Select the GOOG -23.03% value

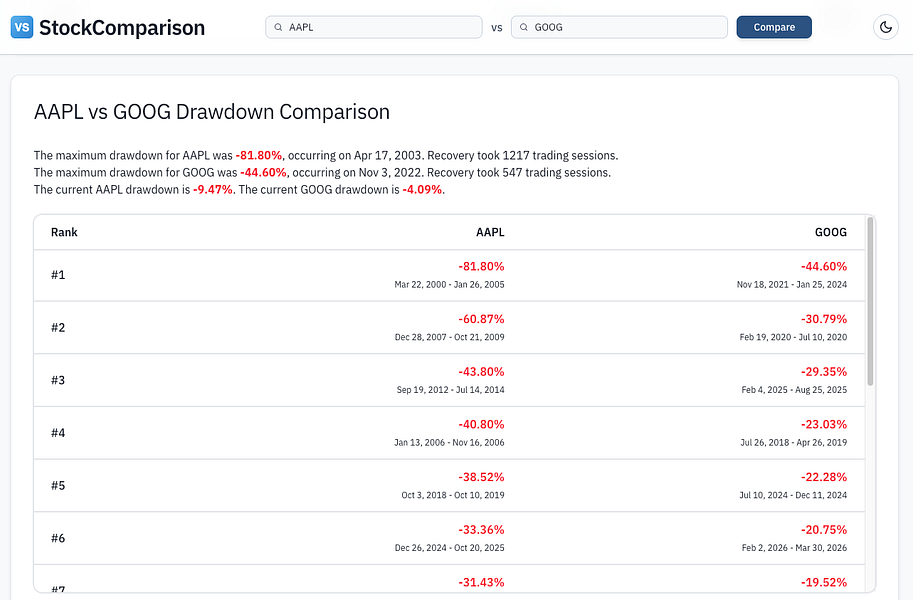pos(823,425)
